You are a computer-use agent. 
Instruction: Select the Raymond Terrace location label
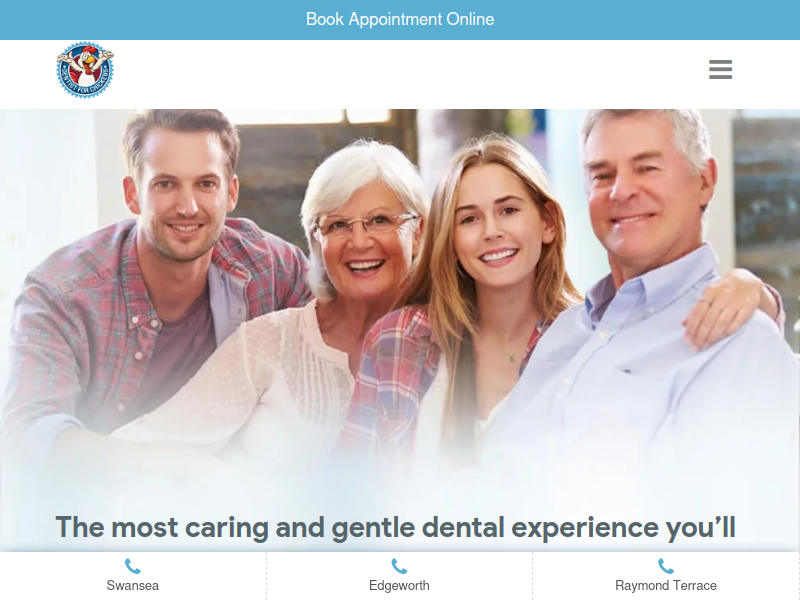point(666,585)
